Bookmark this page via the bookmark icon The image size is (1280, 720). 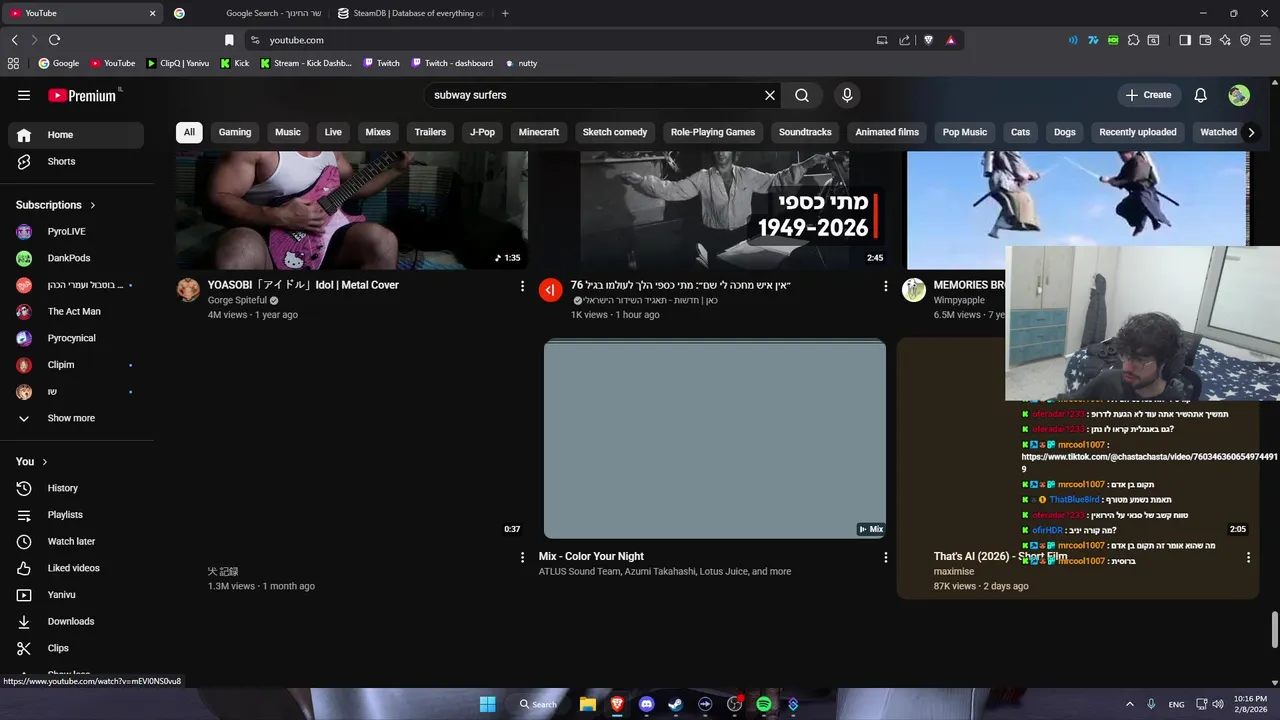click(229, 40)
